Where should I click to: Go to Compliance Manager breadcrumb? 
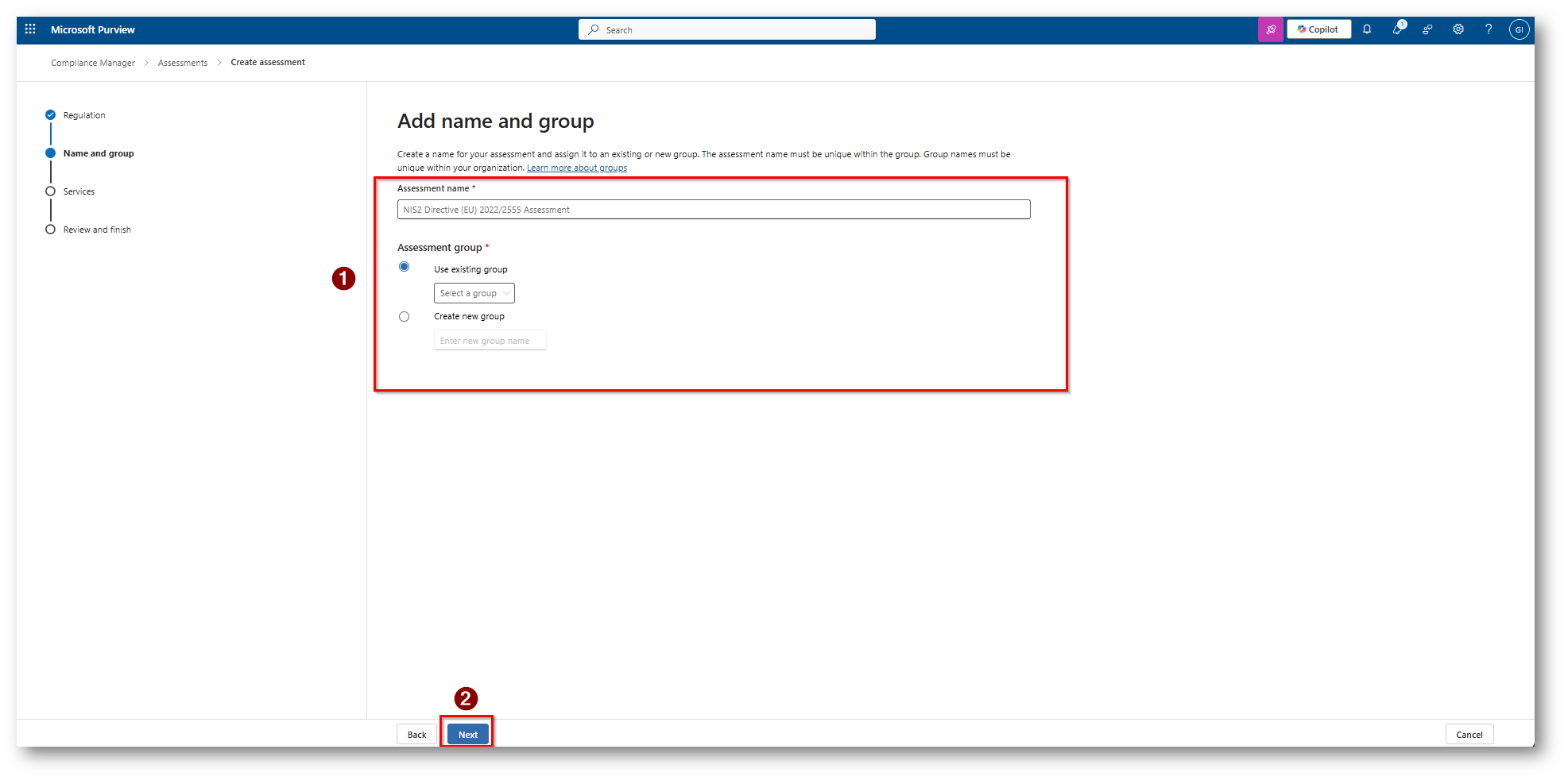pos(93,63)
